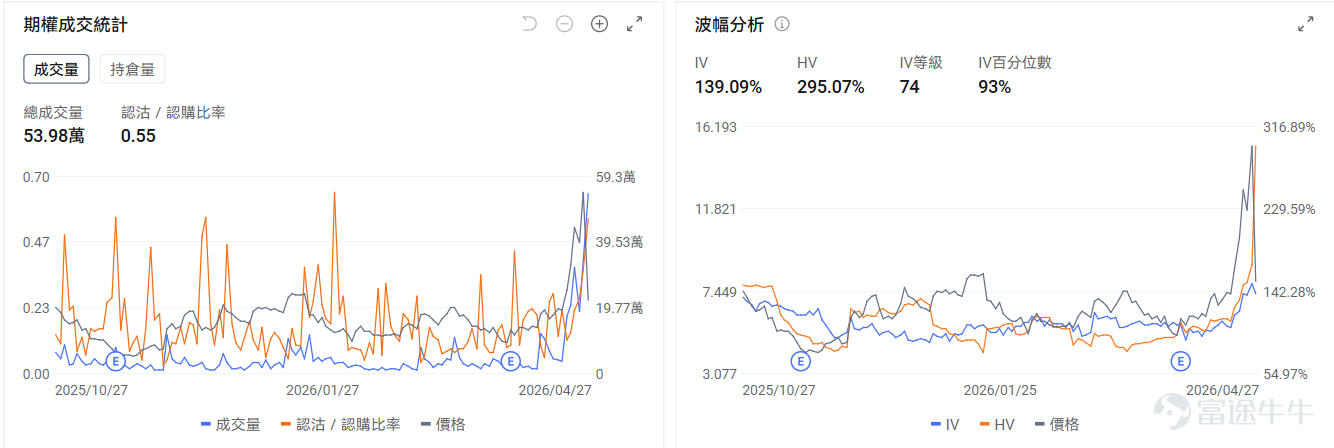This screenshot has width=1334, height=448.
Task: Zoom in the options volume chart
Action: [599, 24]
